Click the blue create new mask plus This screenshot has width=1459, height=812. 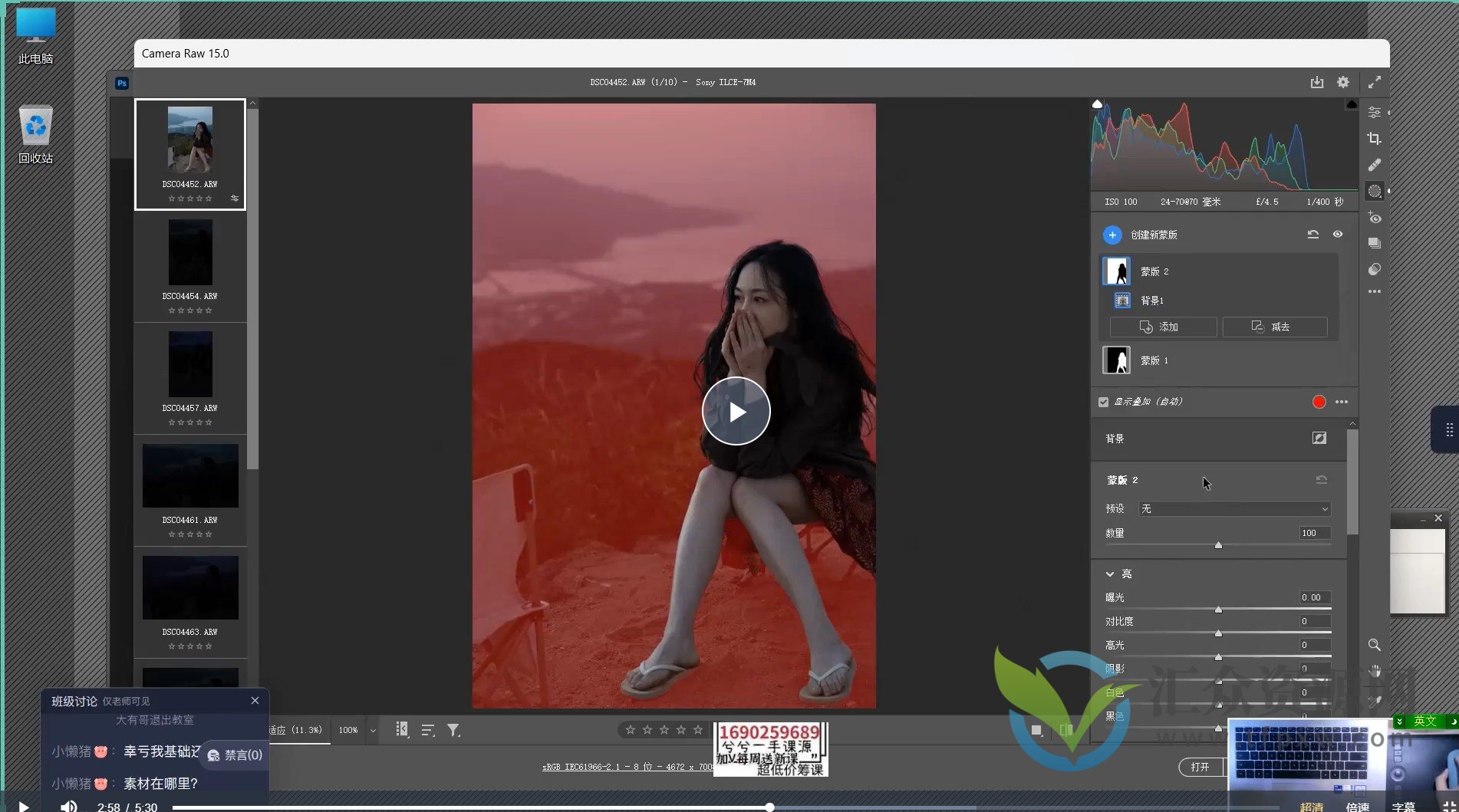point(1112,235)
